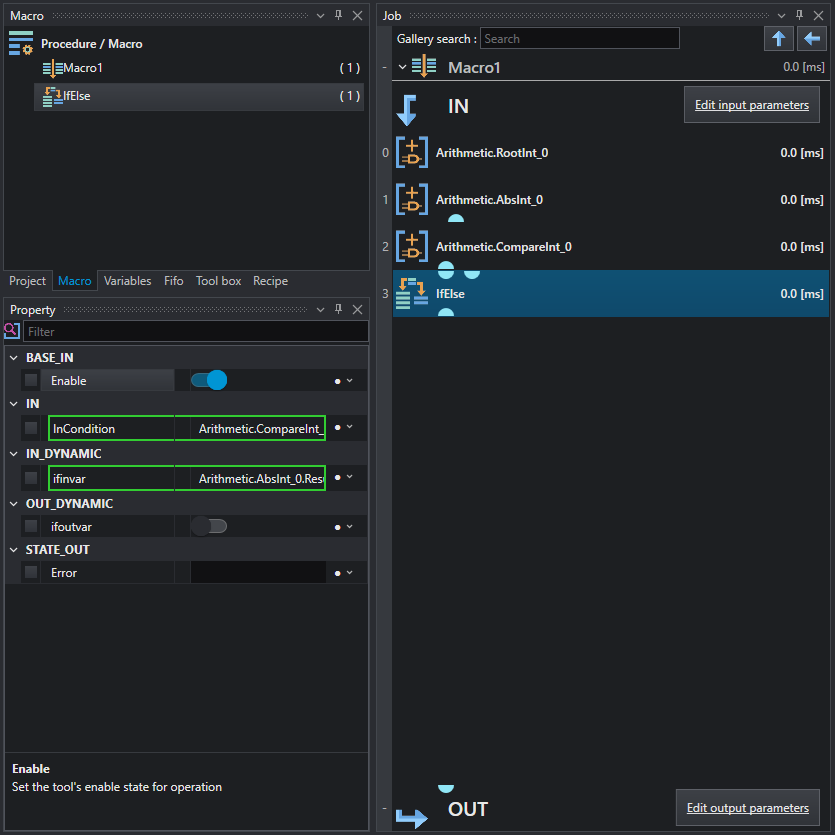
Task: Collapse the Macro1 job tree
Action: (403, 67)
